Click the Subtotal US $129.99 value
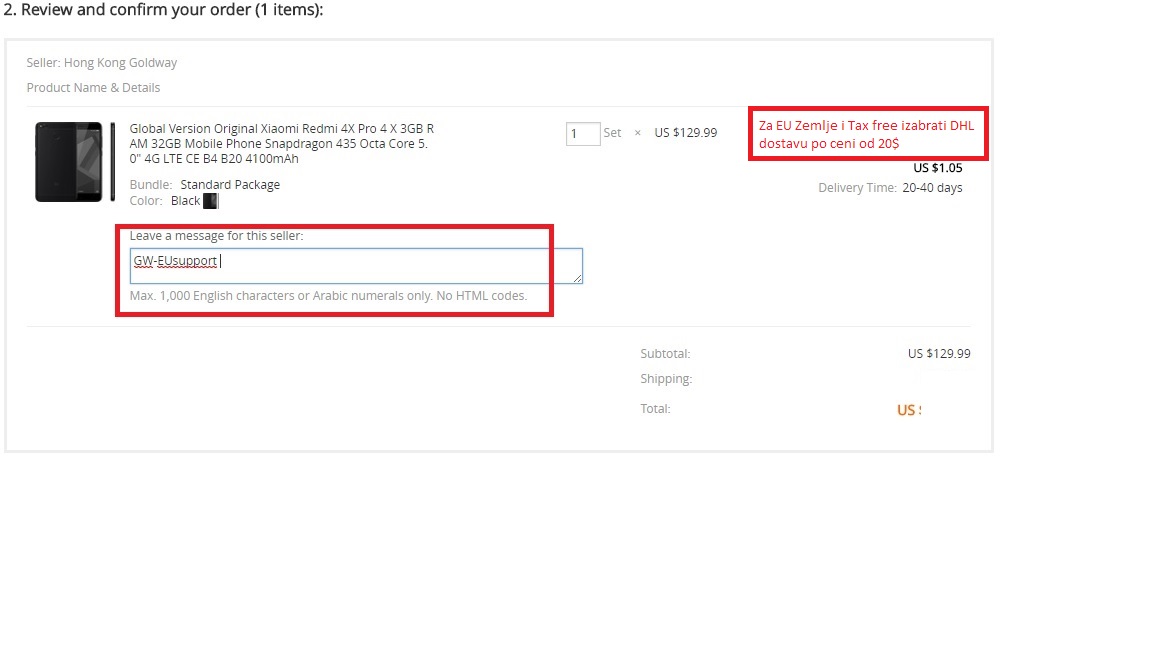Viewport: 1152px width, 648px height. point(938,353)
